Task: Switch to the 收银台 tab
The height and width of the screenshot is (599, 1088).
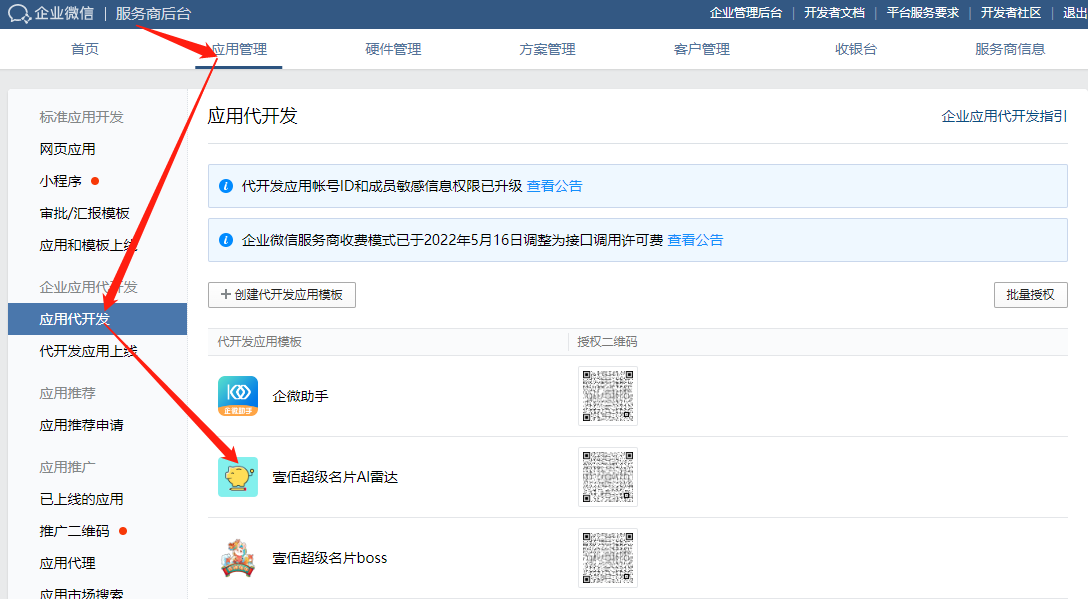Action: 856,49
